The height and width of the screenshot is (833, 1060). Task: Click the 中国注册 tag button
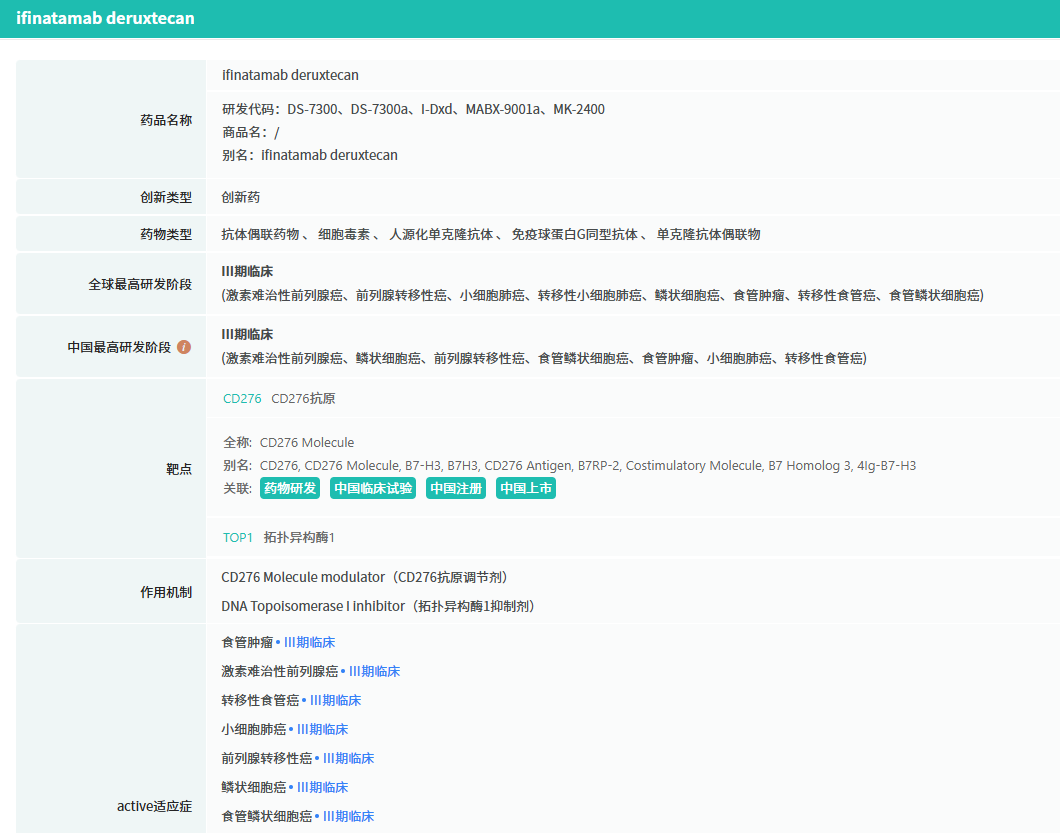pyautogui.click(x=455, y=488)
